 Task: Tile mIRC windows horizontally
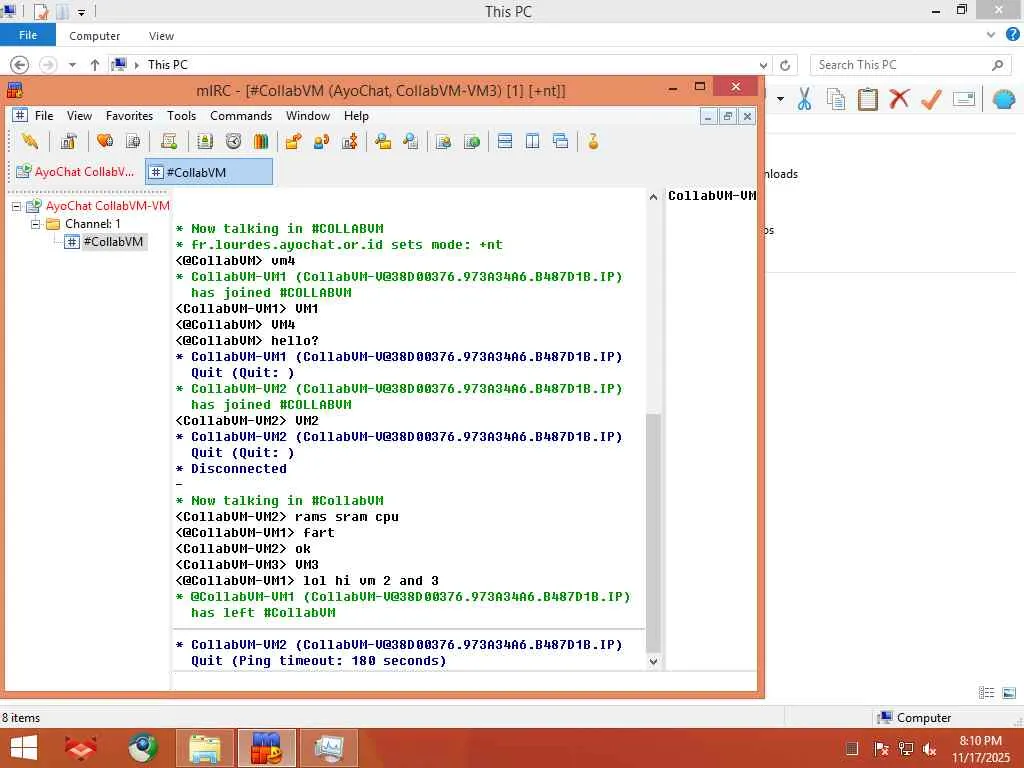pos(505,141)
